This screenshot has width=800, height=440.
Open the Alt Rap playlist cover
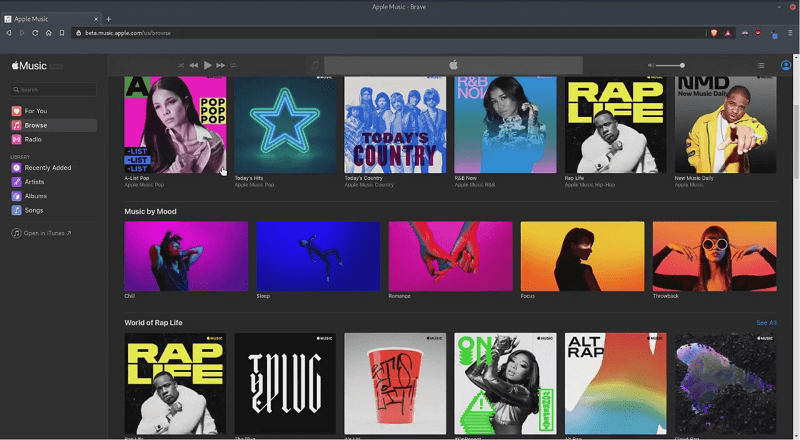[615, 384]
